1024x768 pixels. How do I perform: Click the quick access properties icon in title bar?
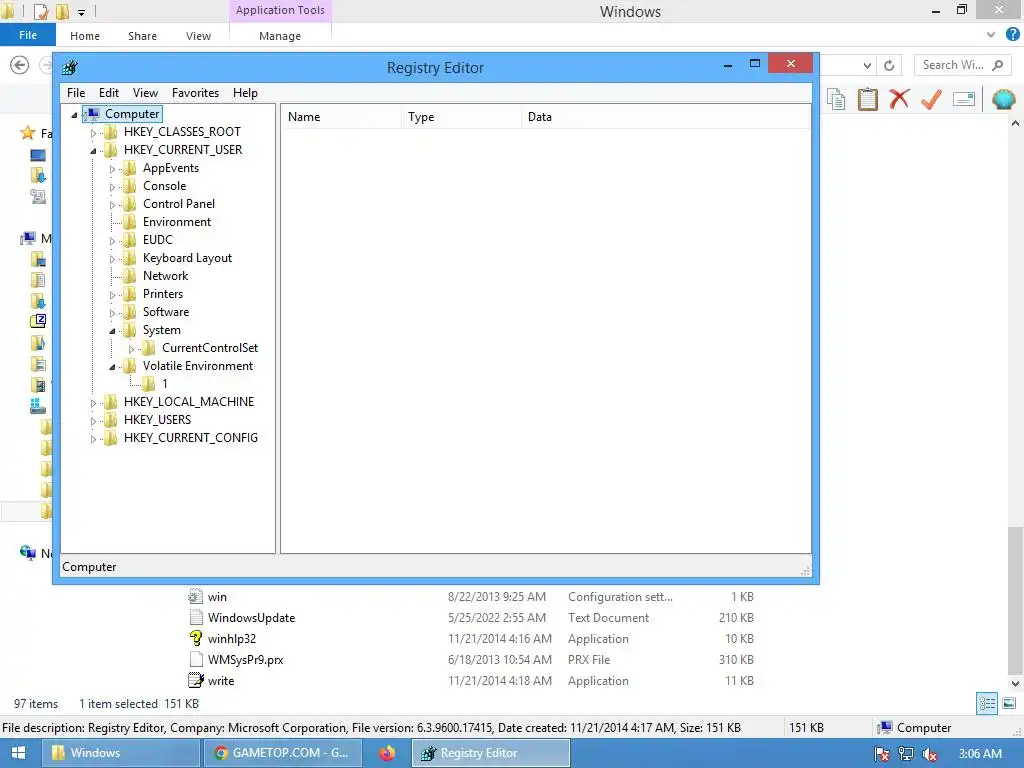pyautogui.click(x=40, y=11)
